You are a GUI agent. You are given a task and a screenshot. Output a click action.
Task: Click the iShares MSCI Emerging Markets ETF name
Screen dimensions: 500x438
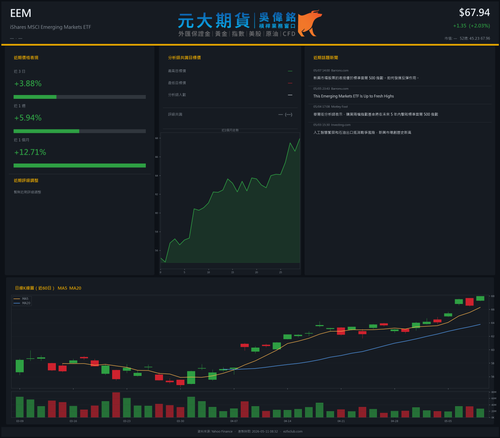click(x=50, y=27)
